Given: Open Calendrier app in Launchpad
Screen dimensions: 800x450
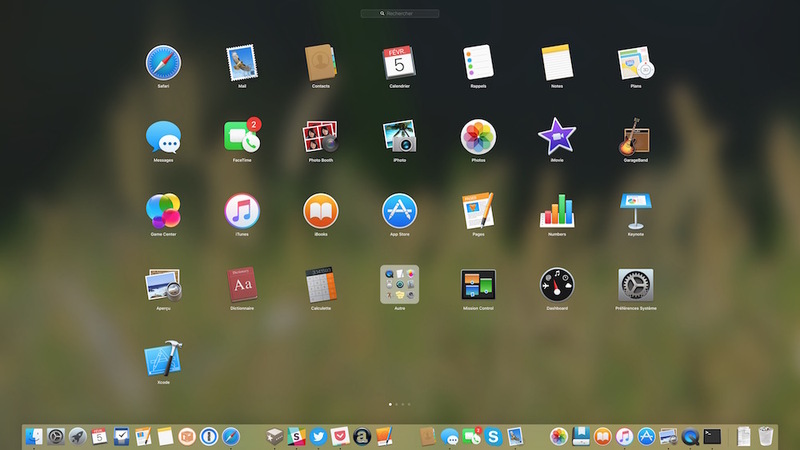Looking at the screenshot, I should [x=399, y=63].
